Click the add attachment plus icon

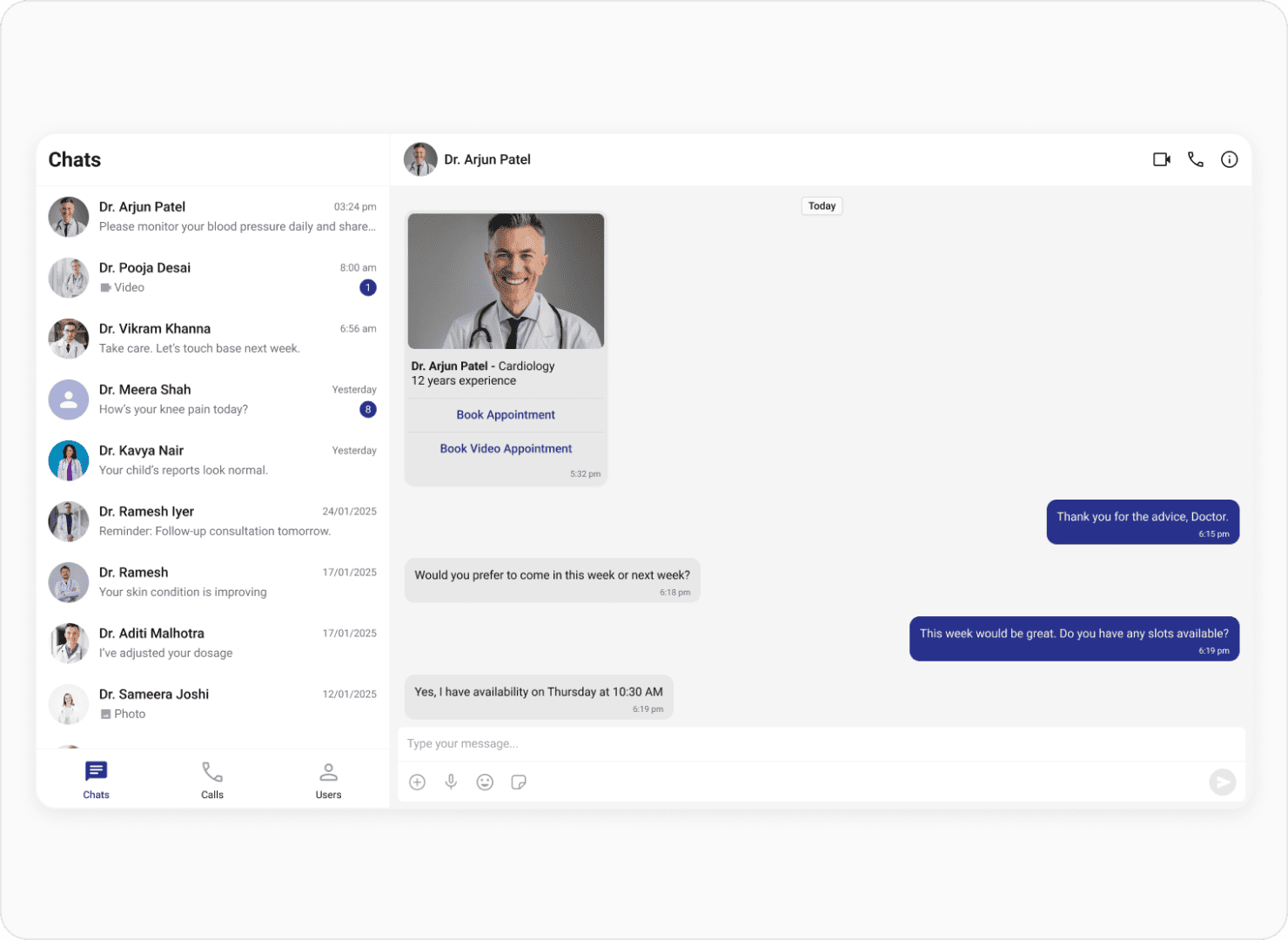[418, 782]
